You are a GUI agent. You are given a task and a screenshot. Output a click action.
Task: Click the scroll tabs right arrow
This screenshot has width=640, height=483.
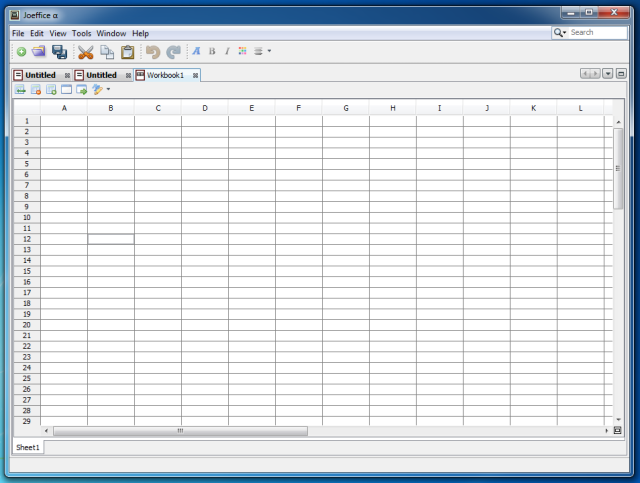tap(595, 73)
